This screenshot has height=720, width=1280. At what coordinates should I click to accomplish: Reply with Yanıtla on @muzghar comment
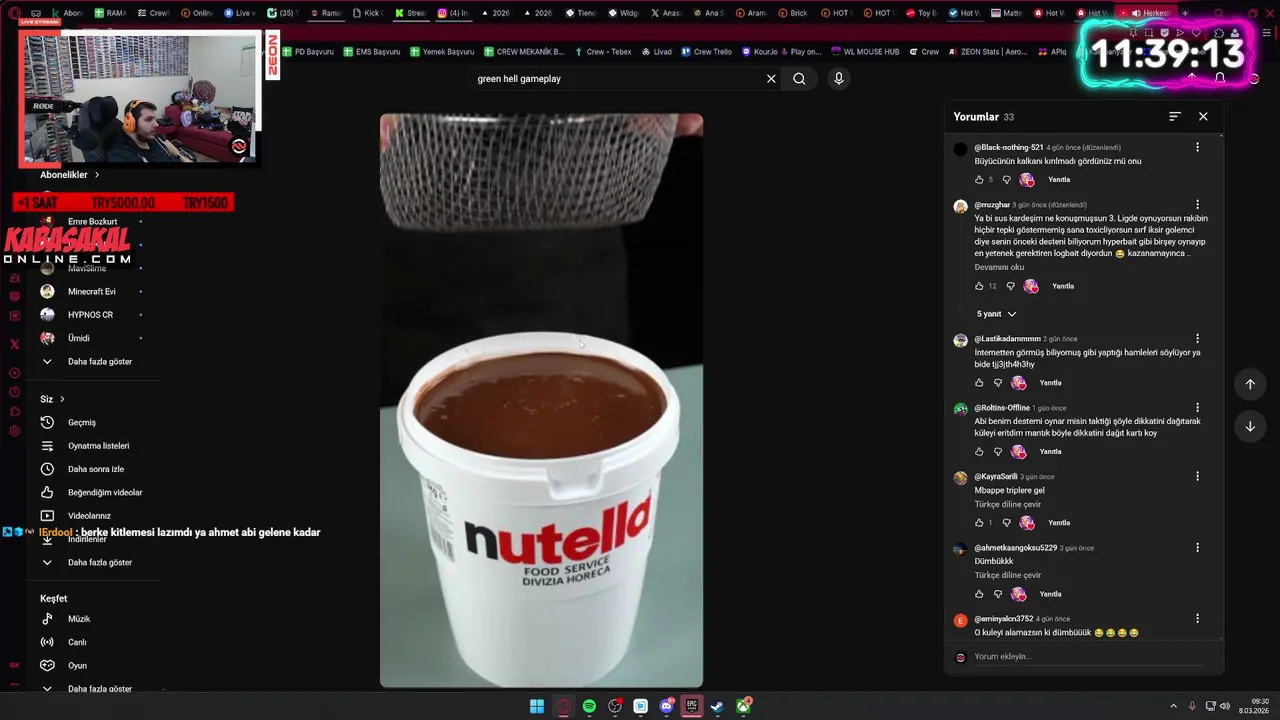click(1063, 286)
